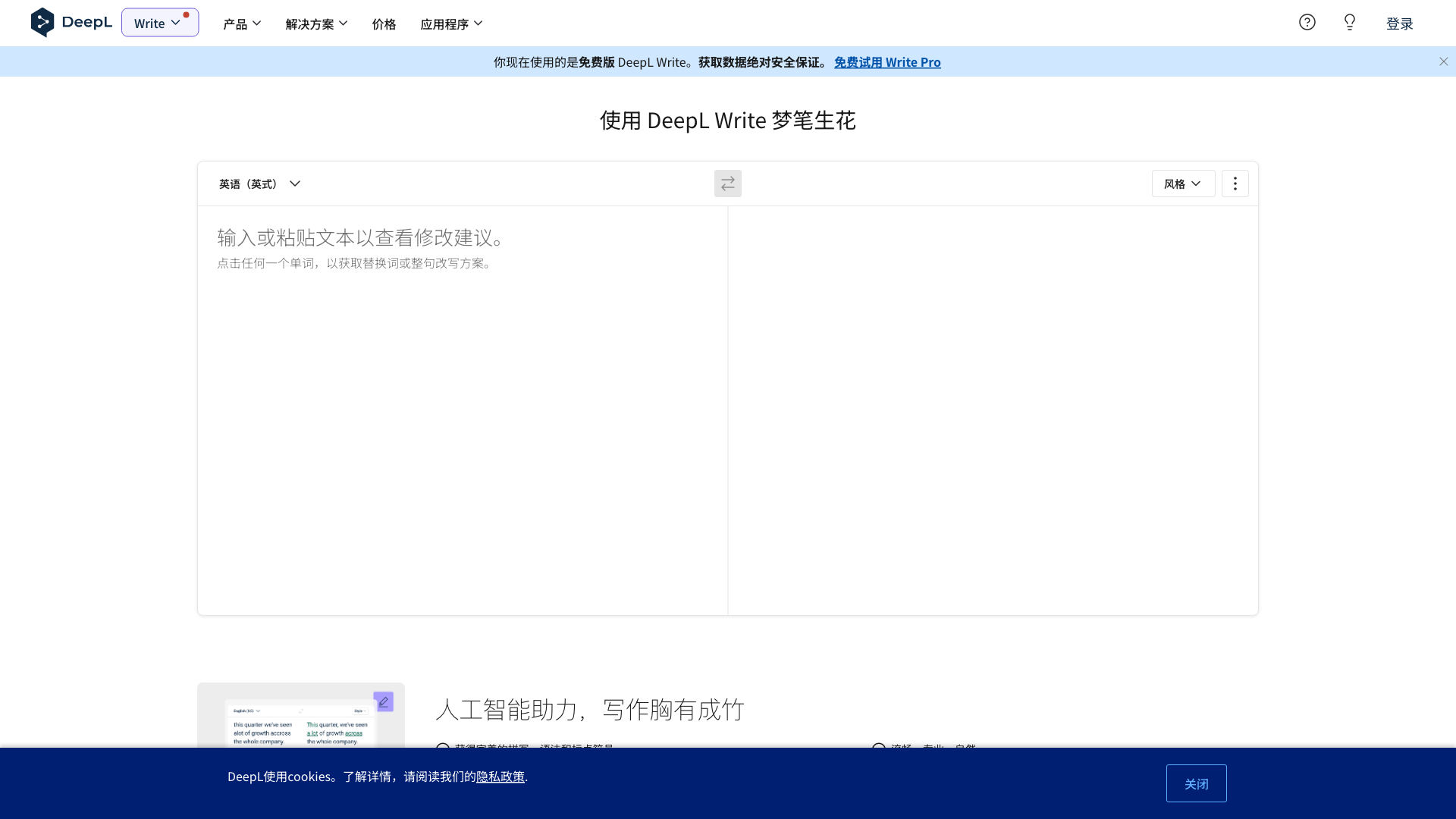
Task: Open the 价格 page
Action: 384,24
